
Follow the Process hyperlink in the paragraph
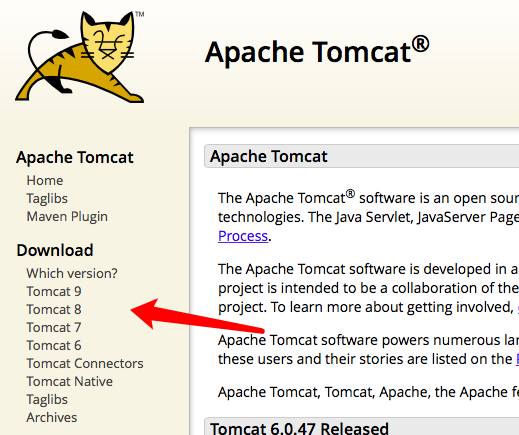pyautogui.click(x=243, y=236)
